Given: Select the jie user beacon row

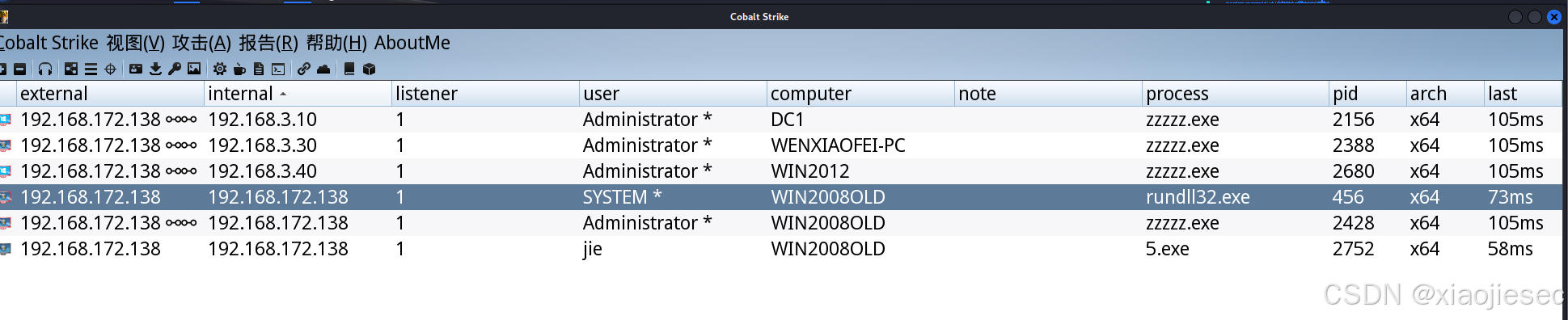Looking at the screenshot, I should point(781,249).
